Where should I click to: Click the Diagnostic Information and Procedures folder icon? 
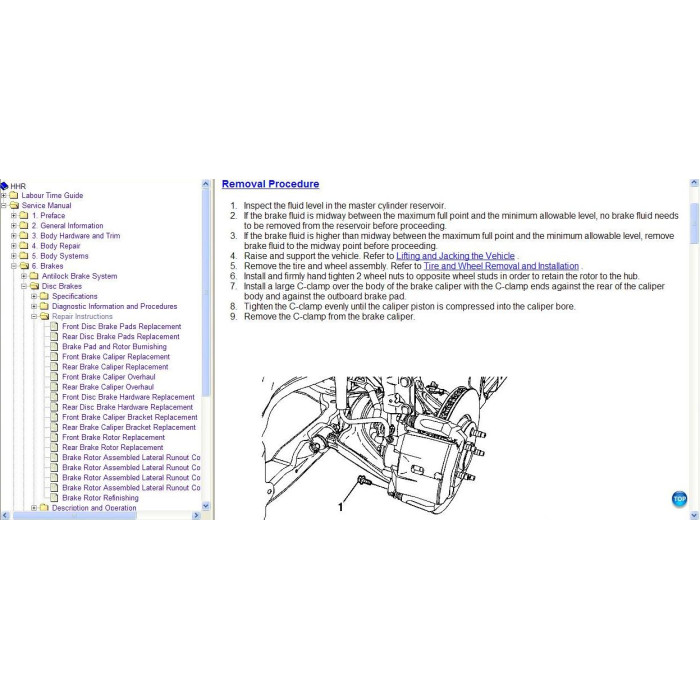44,306
